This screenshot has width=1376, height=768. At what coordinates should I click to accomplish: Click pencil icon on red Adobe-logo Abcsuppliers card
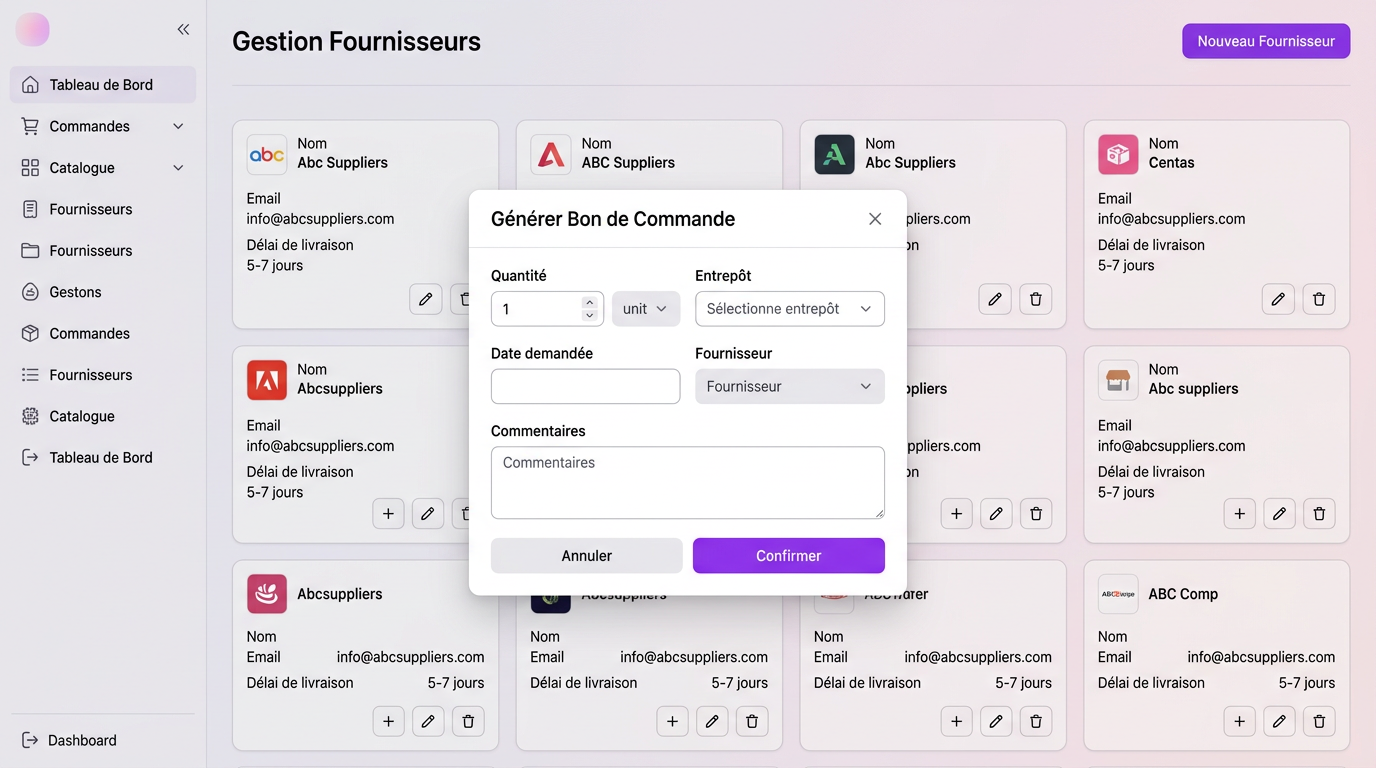click(428, 514)
